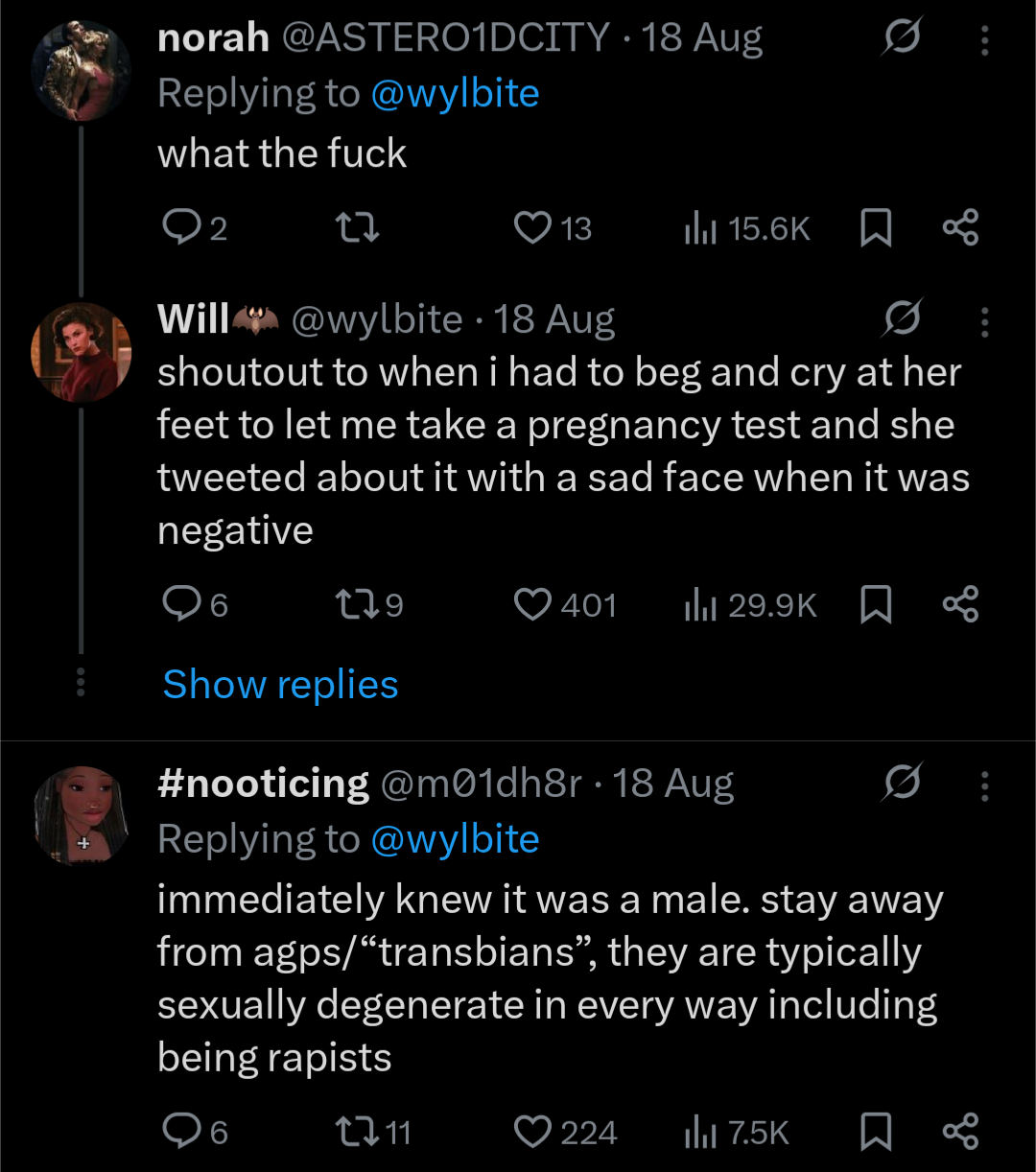Open @wylbite mention in norah's reply
The image size is (1036, 1172).
coord(455,94)
